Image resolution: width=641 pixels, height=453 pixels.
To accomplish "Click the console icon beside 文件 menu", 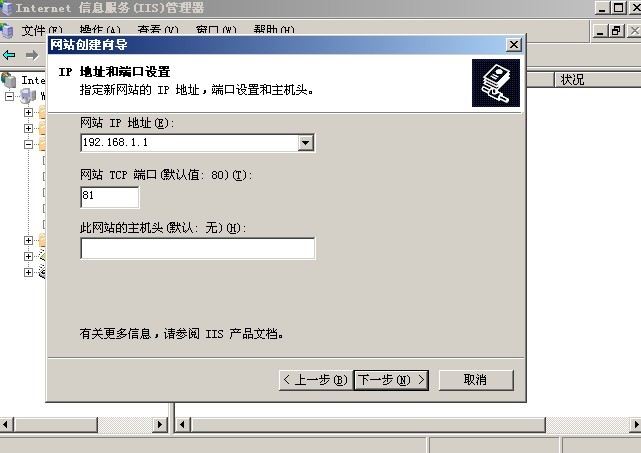I will point(7,31).
